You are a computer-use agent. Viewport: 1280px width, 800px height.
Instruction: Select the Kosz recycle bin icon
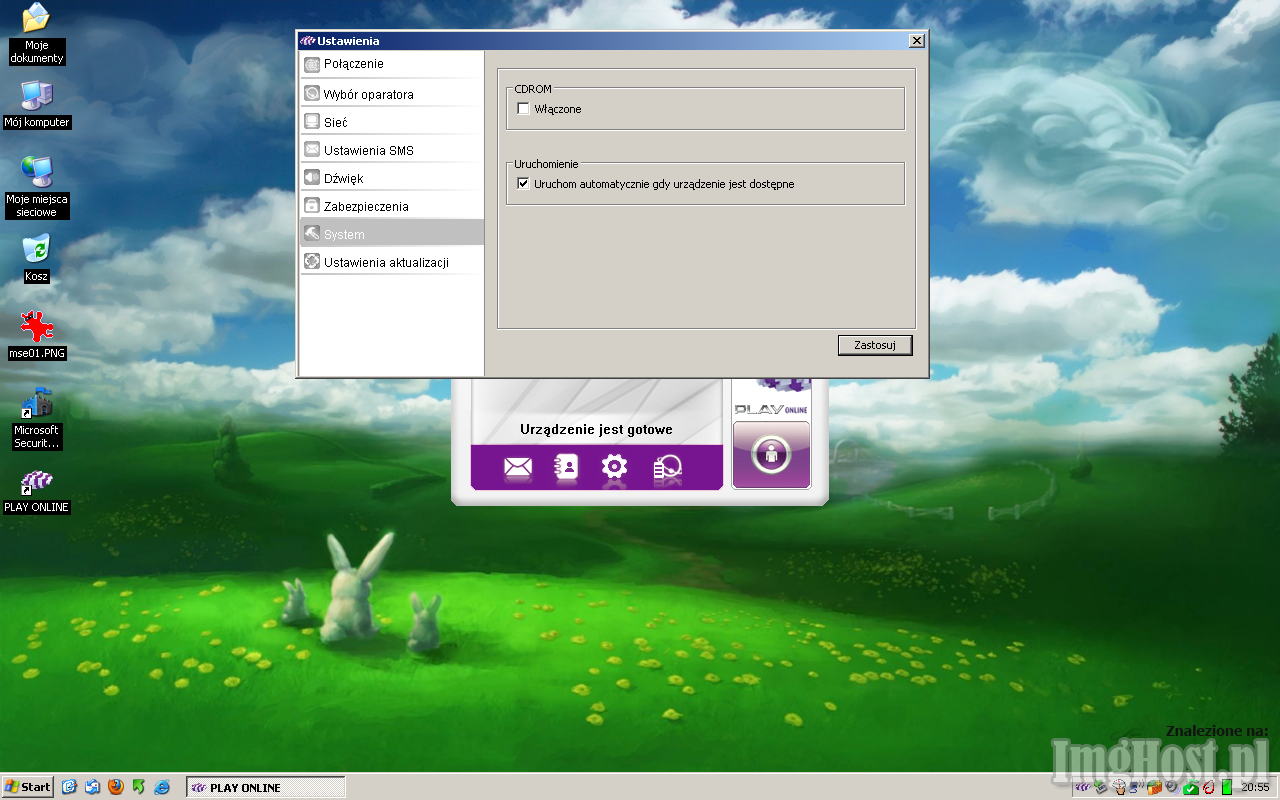coord(37,259)
